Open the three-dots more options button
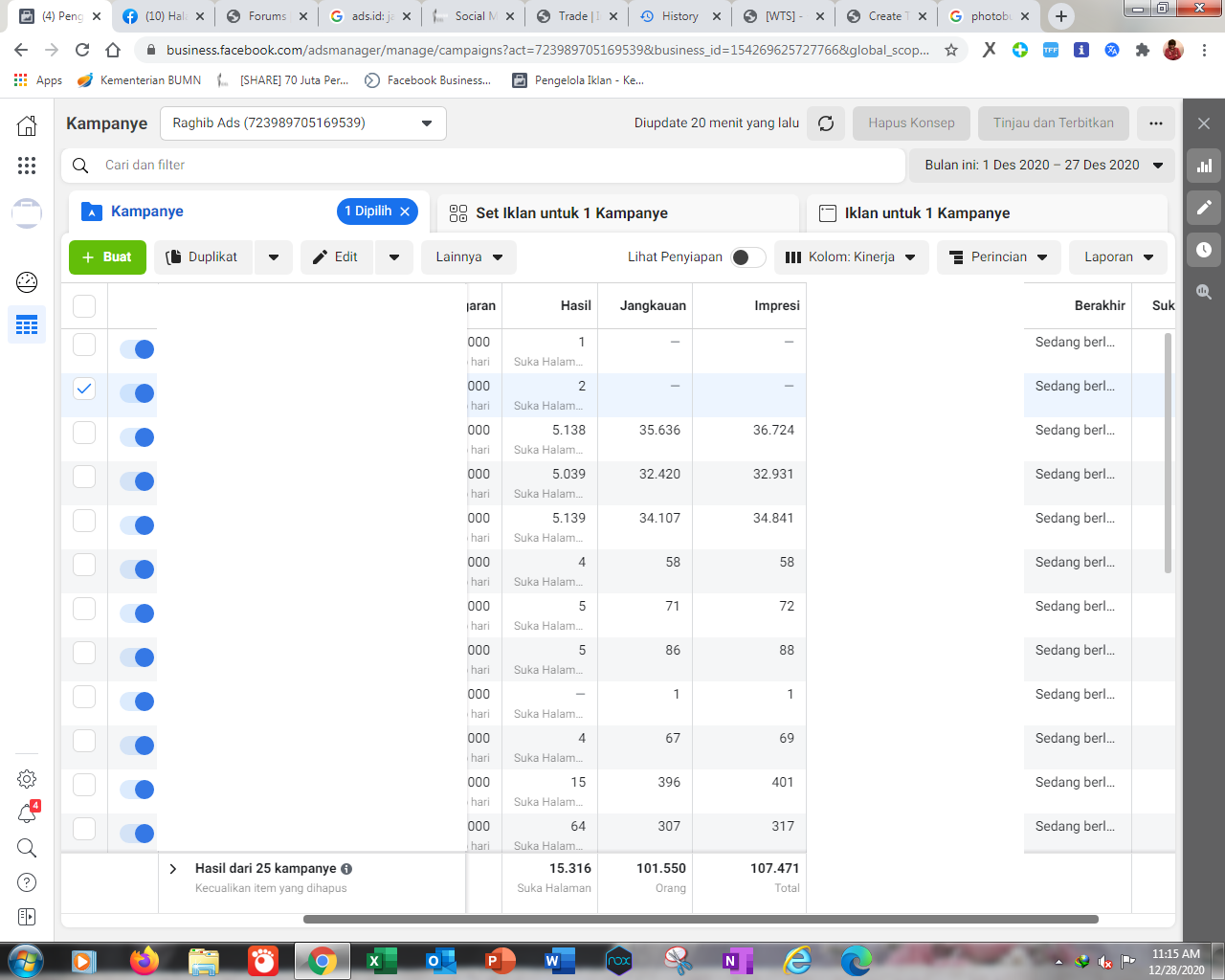Screen dimensions: 1225x980 (x=1156, y=123)
